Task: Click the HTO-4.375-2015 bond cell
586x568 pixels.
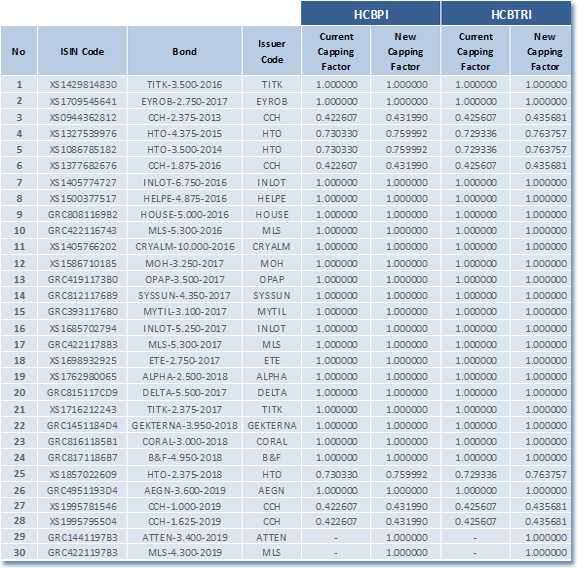Action: click(185, 133)
